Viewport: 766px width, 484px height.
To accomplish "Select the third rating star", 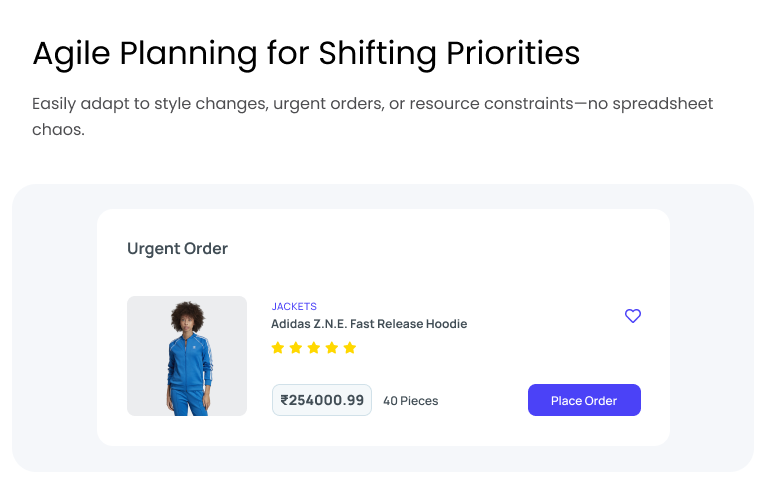I will coord(314,348).
